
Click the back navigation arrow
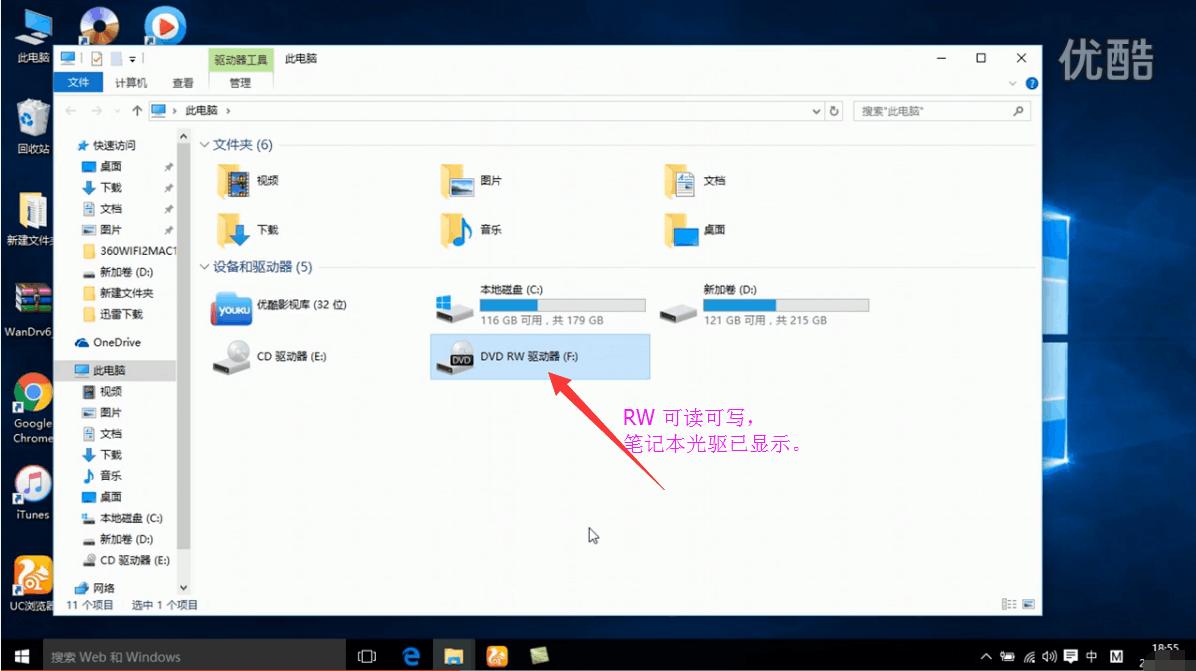click(70, 111)
